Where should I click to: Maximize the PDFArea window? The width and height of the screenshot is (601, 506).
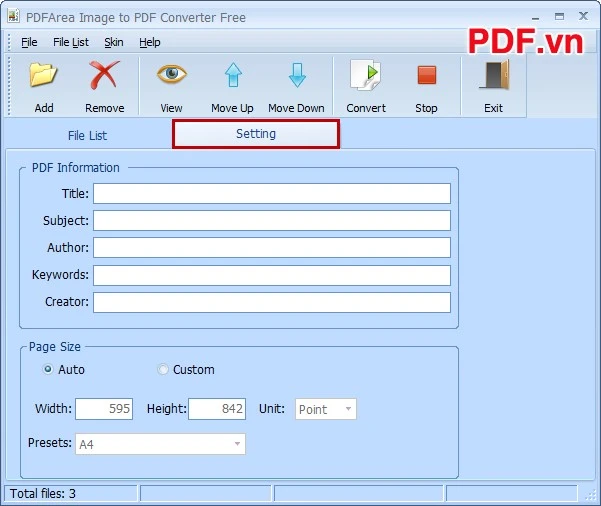(x=560, y=16)
